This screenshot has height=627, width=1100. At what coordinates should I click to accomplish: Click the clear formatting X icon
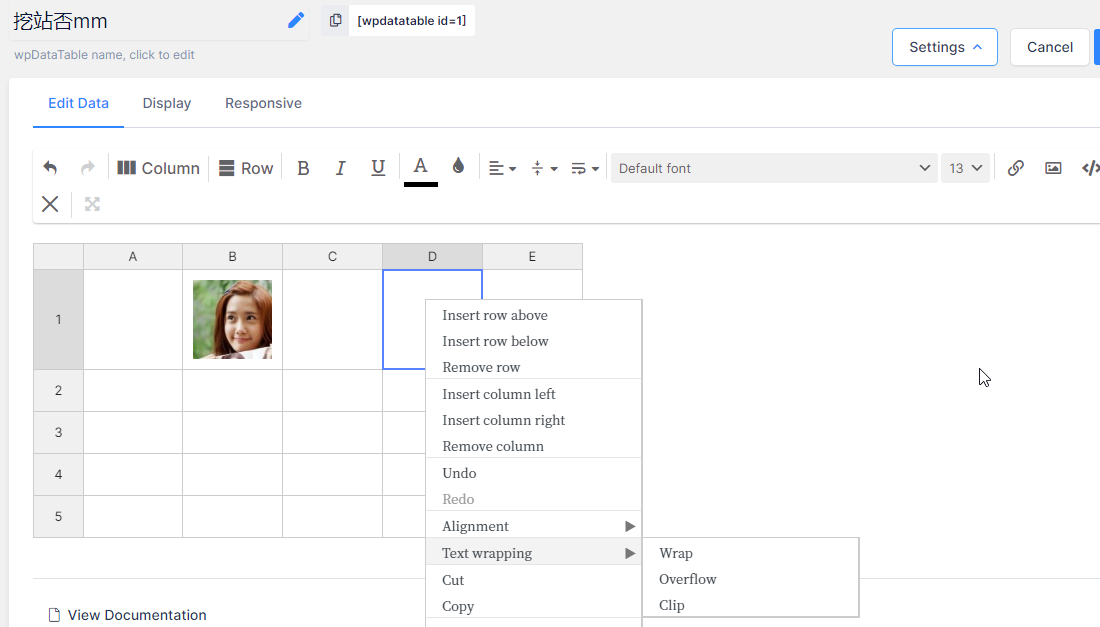(x=50, y=204)
